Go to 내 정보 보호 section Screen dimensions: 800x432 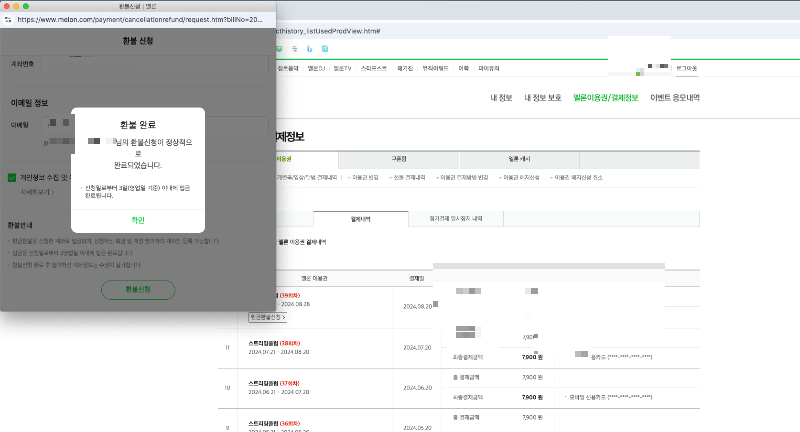pyautogui.click(x=543, y=97)
